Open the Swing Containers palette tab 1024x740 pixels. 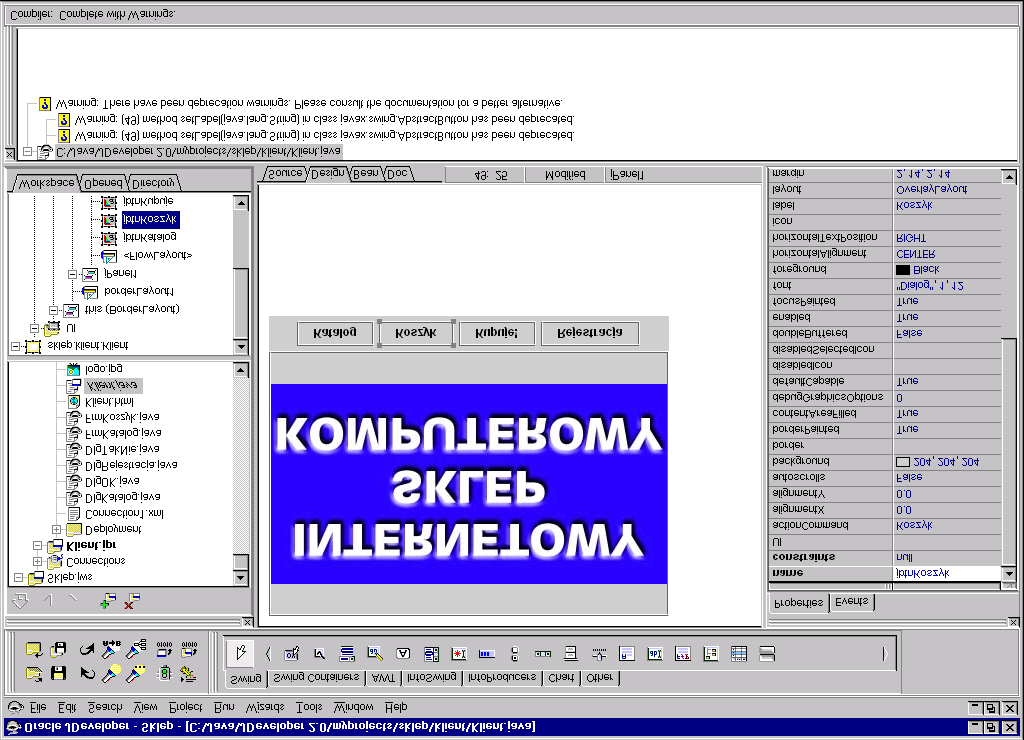[316, 678]
